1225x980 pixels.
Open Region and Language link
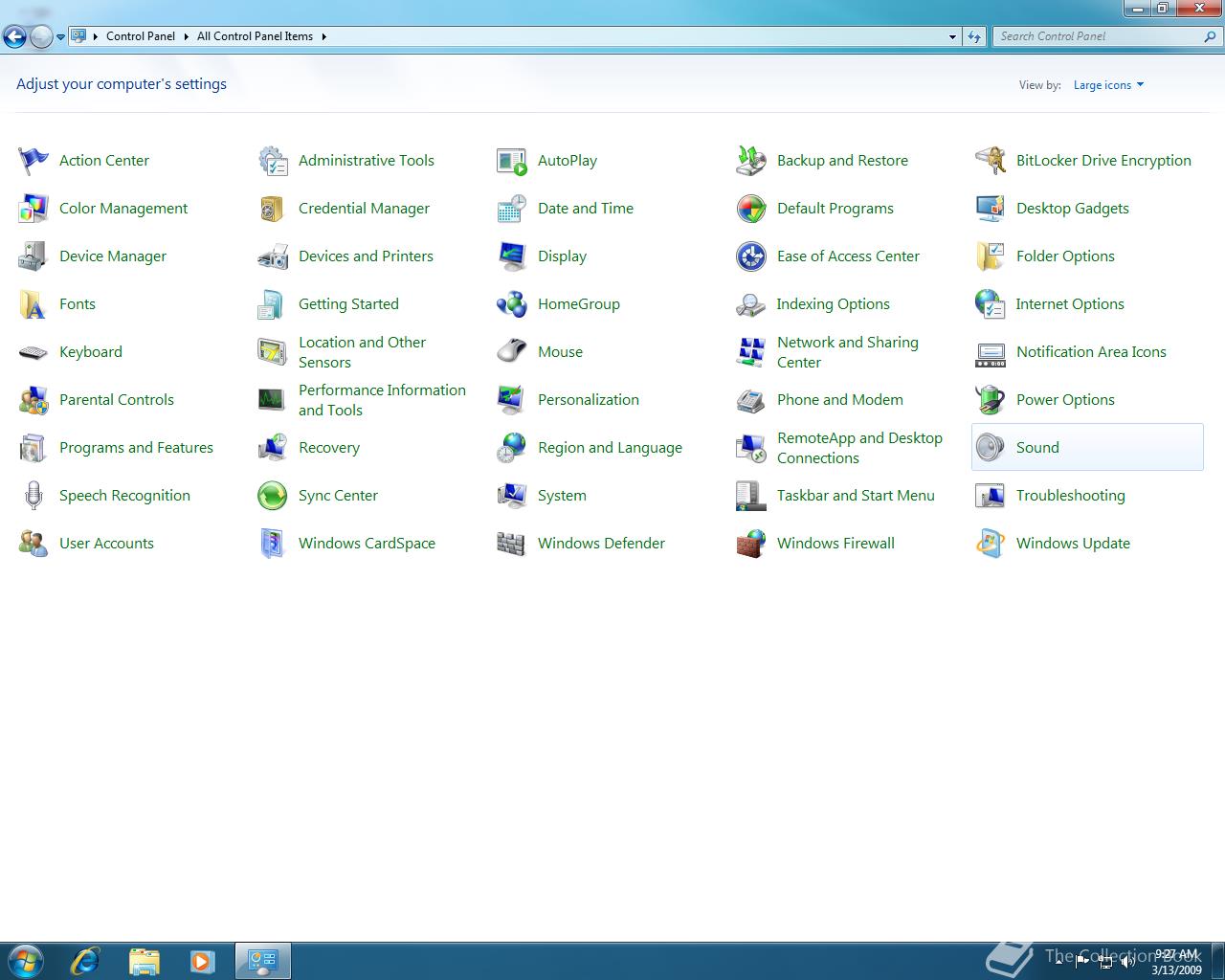point(610,448)
